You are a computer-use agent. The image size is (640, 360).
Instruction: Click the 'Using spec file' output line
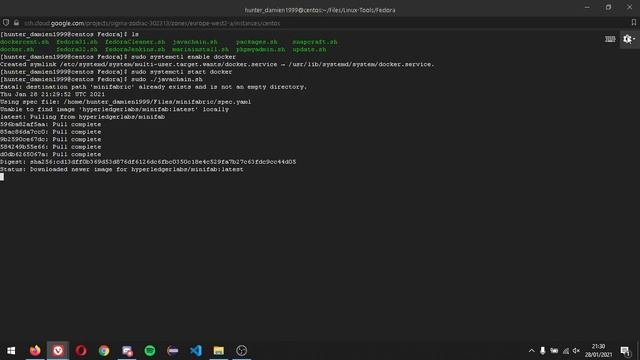click(x=125, y=102)
